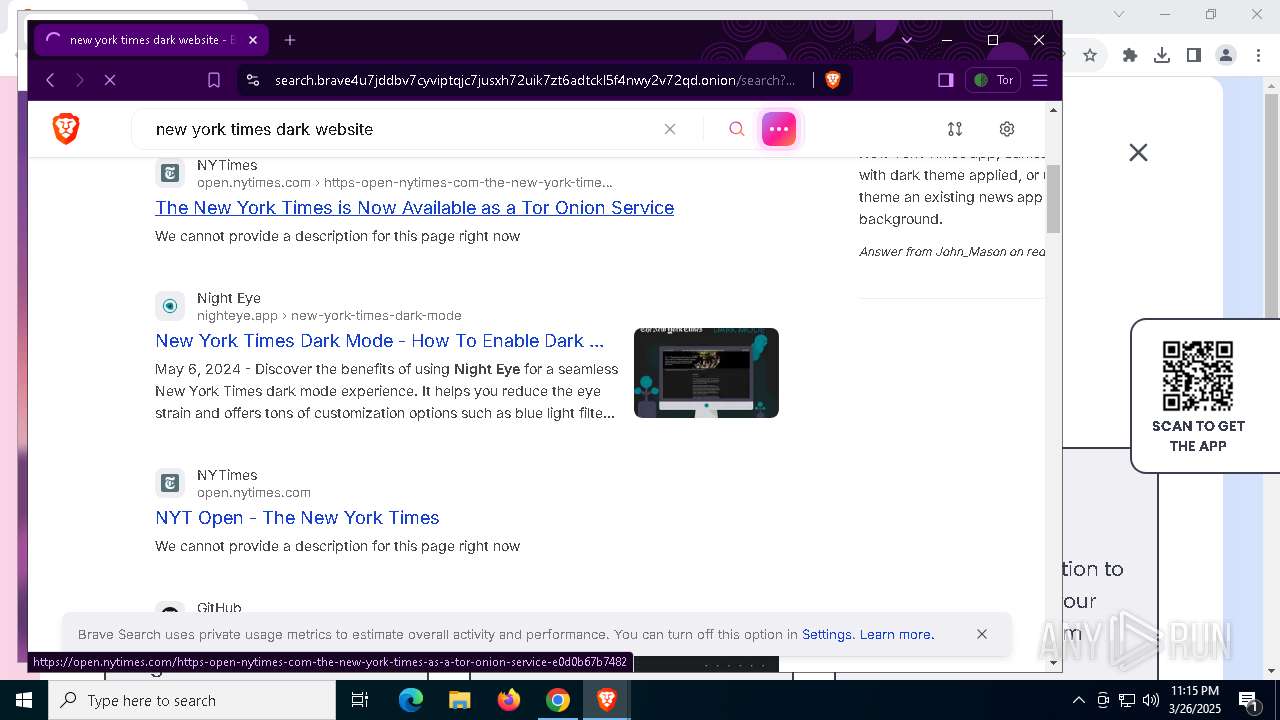Clear the search query with X icon
Viewport: 1280px width, 720px height.
670,129
